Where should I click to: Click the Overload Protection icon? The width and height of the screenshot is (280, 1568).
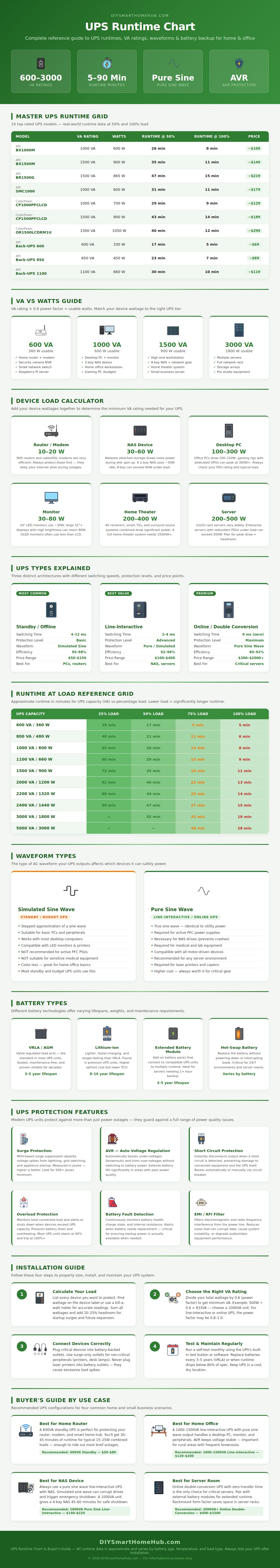pos(24,1202)
